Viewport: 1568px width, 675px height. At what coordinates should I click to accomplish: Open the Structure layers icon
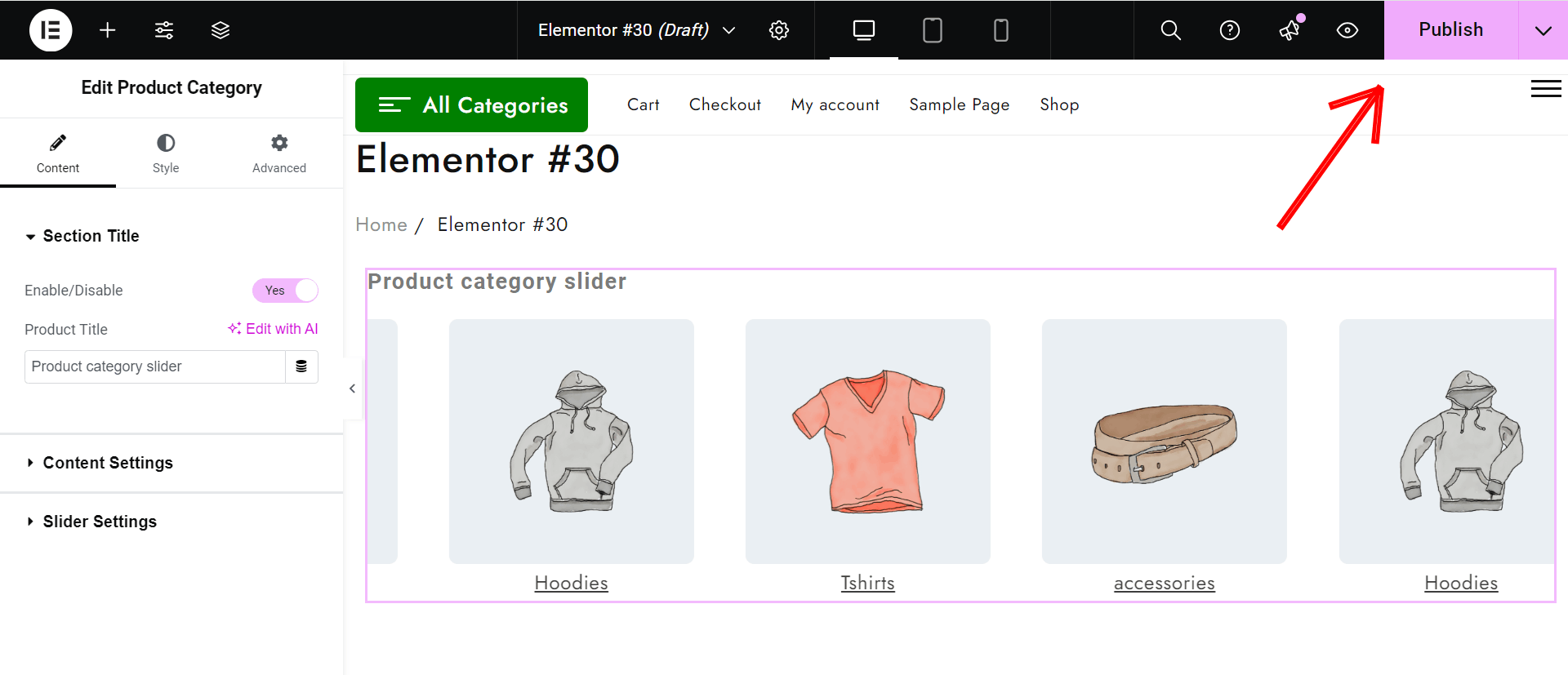[220, 30]
